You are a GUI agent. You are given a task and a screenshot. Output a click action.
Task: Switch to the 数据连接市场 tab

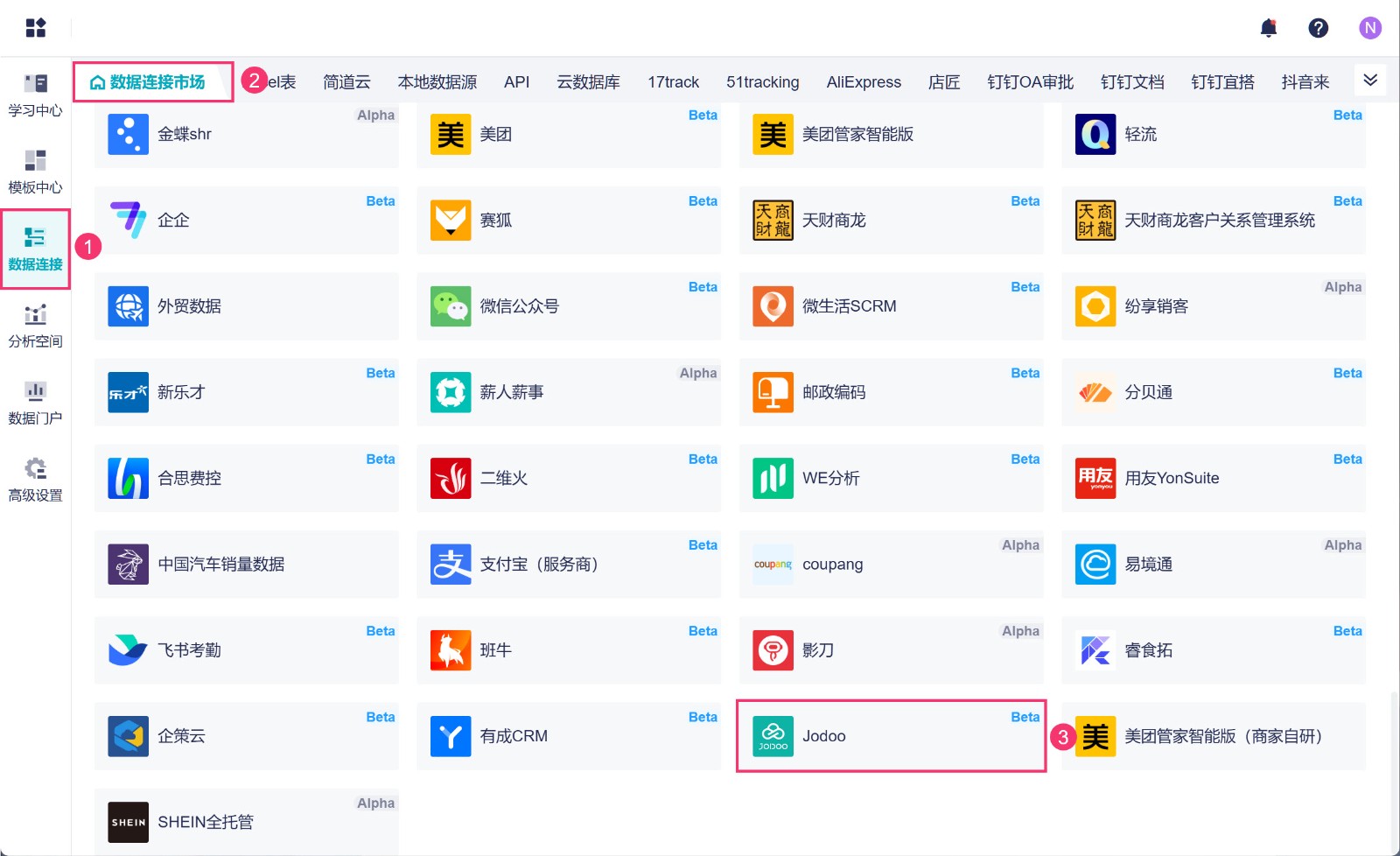149,81
